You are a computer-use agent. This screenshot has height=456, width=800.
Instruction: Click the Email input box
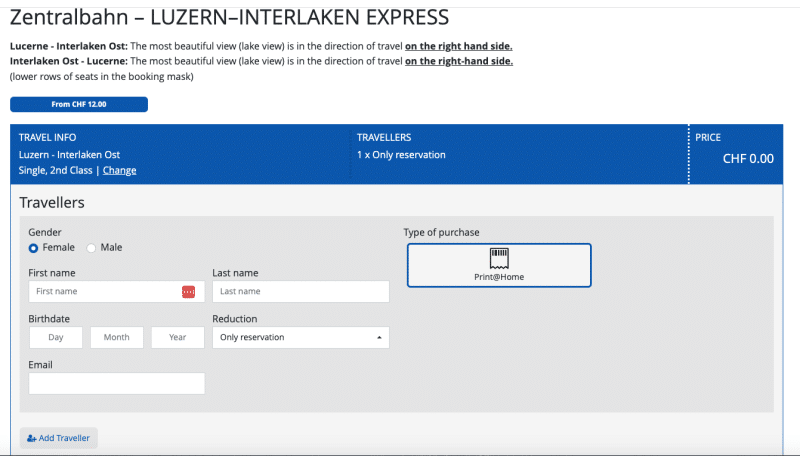(117, 384)
